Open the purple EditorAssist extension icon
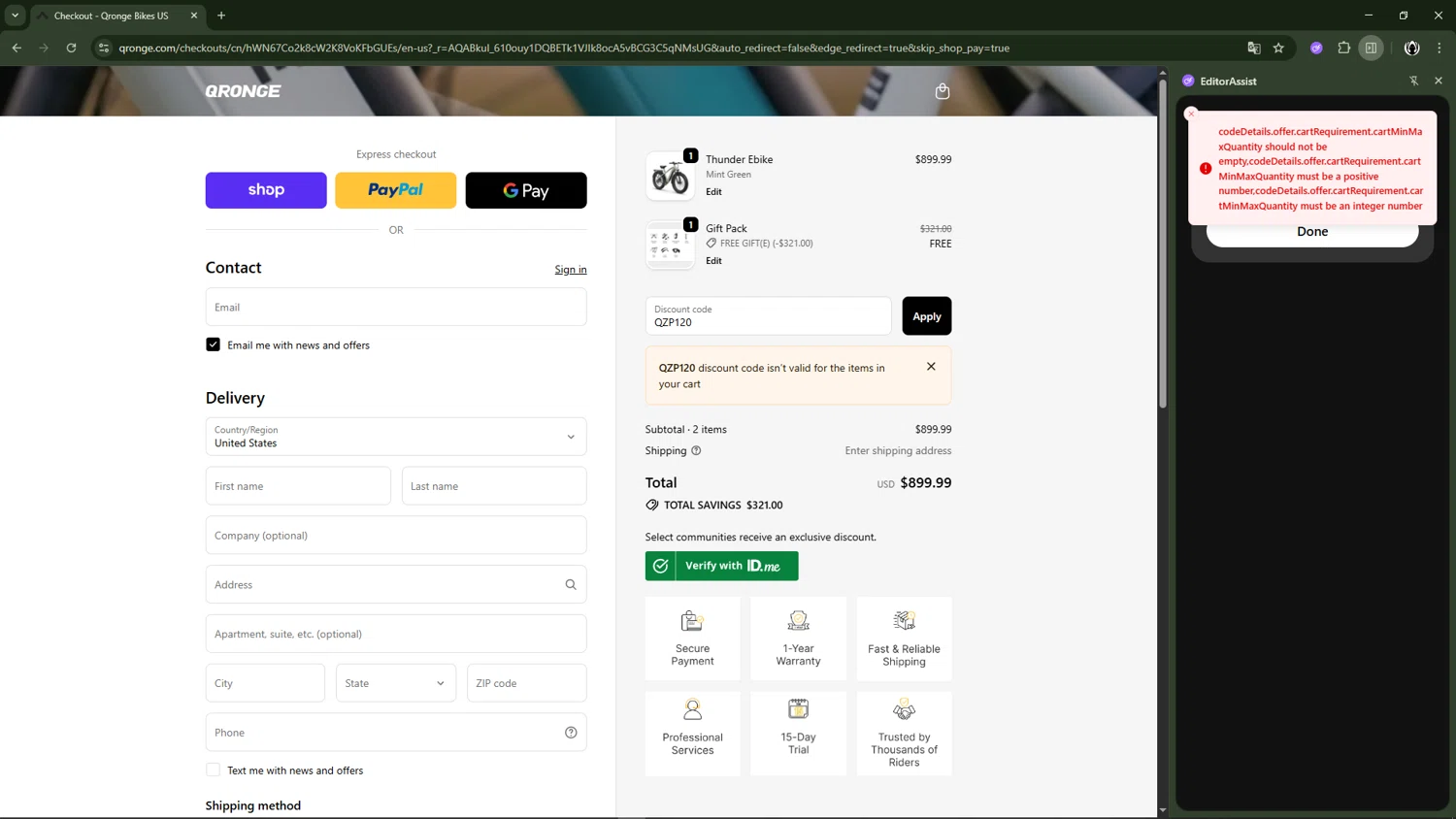The image size is (1456, 819). pyautogui.click(x=1316, y=48)
